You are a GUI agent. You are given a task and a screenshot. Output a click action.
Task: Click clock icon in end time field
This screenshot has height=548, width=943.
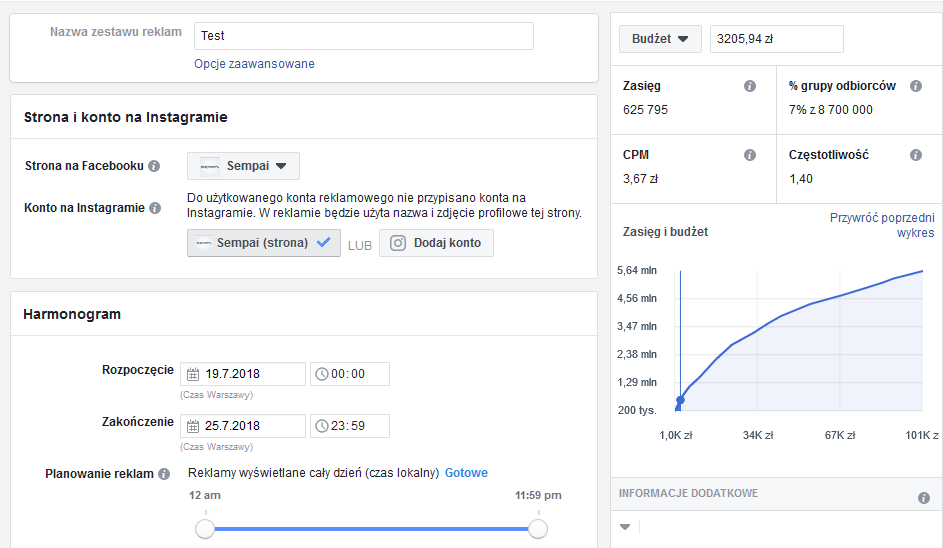click(322, 426)
